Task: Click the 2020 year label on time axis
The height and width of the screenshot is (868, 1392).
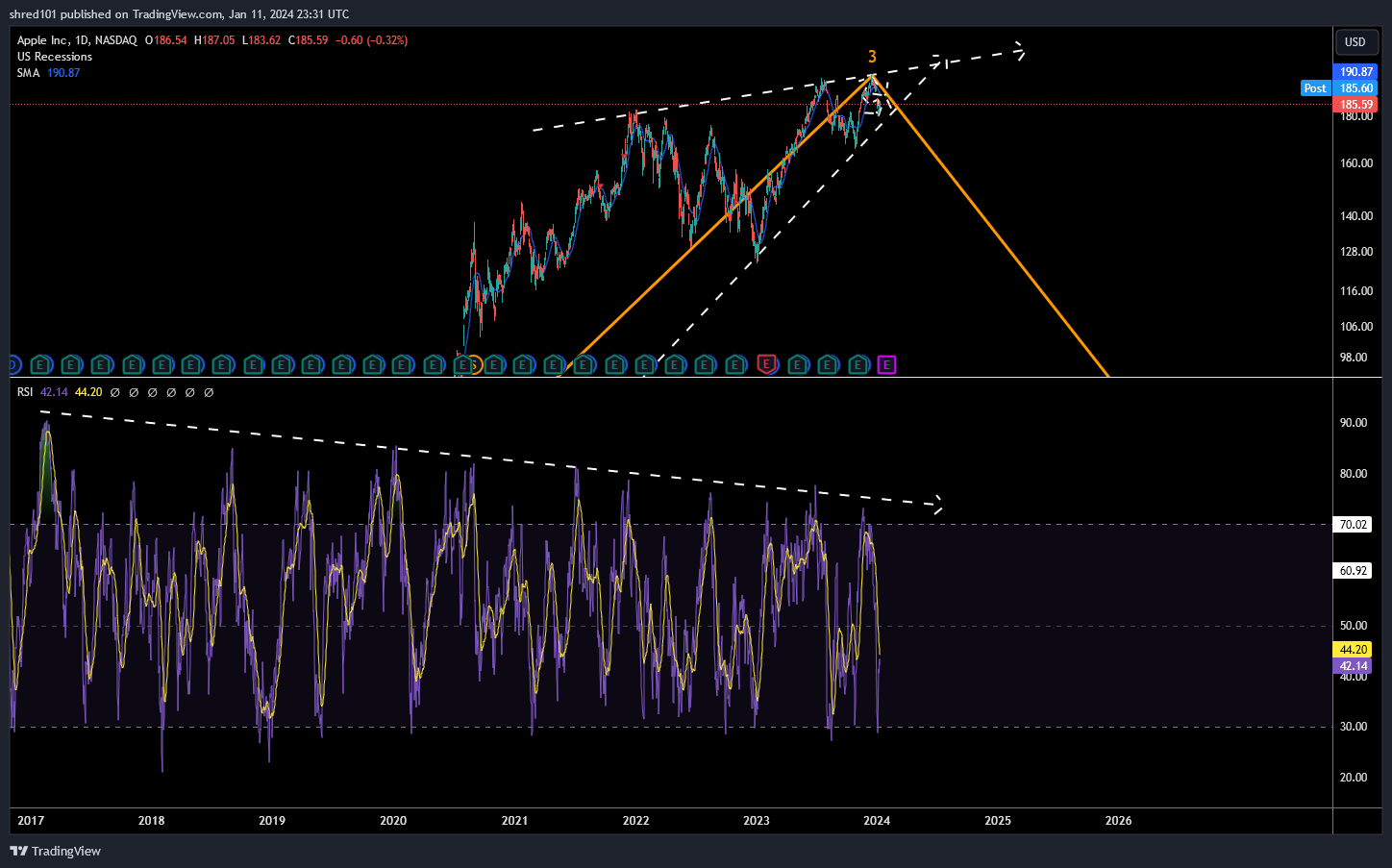Action: (393, 821)
